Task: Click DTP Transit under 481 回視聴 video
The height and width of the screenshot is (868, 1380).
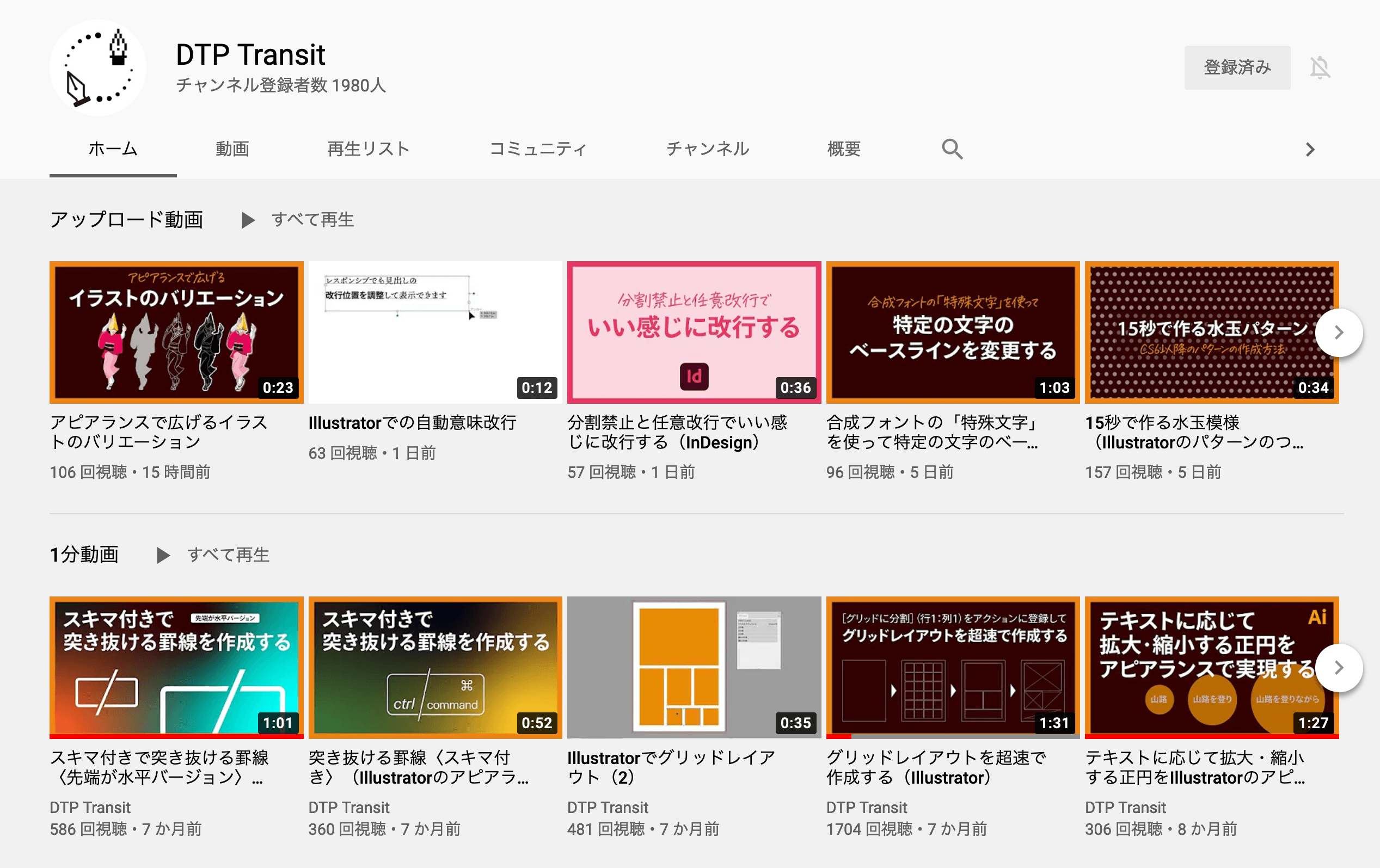Action: (x=608, y=808)
